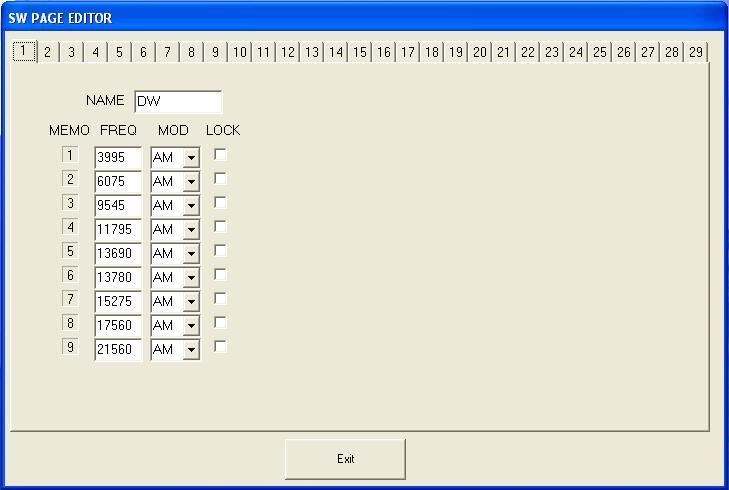The image size is (729, 490).
Task: Expand the MOD combo box for 11795
Action: (x=191, y=230)
